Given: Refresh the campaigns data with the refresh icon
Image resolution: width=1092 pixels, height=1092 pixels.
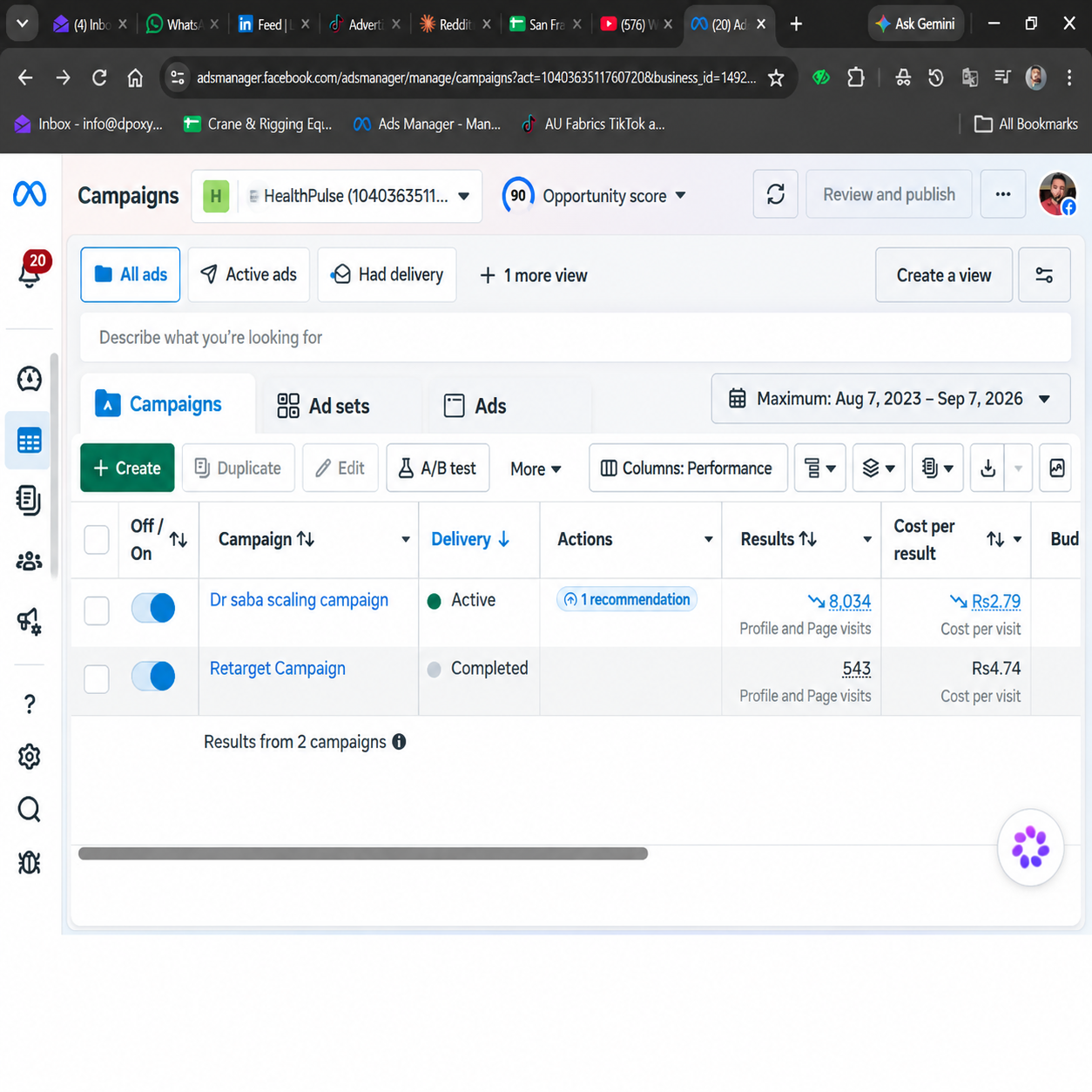Looking at the screenshot, I should (x=776, y=194).
